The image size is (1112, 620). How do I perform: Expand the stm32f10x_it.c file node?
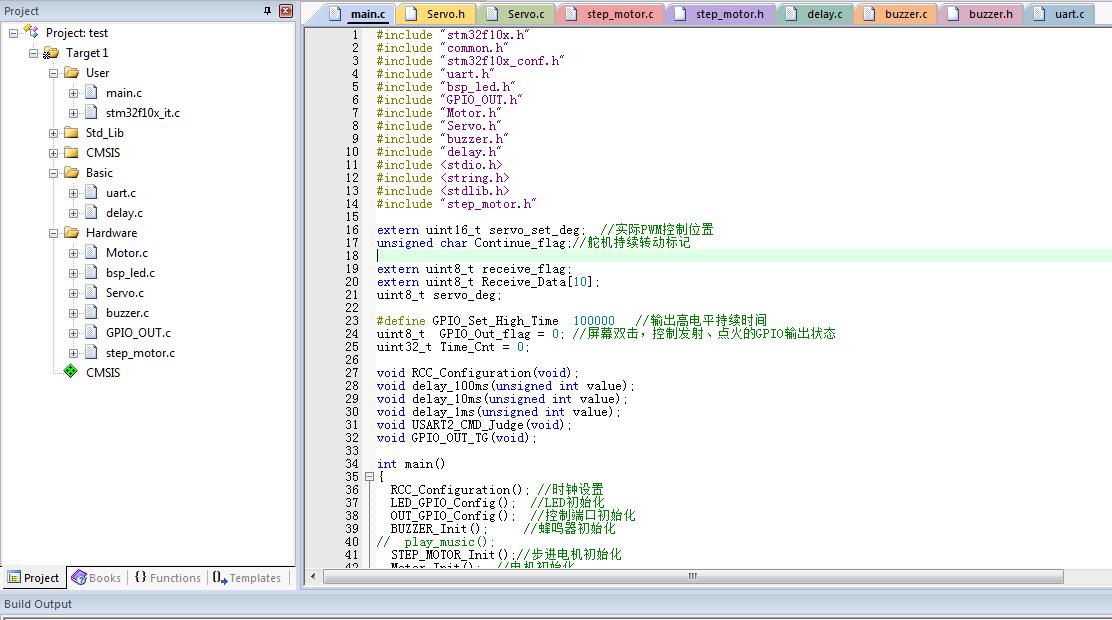(x=73, y=113)
